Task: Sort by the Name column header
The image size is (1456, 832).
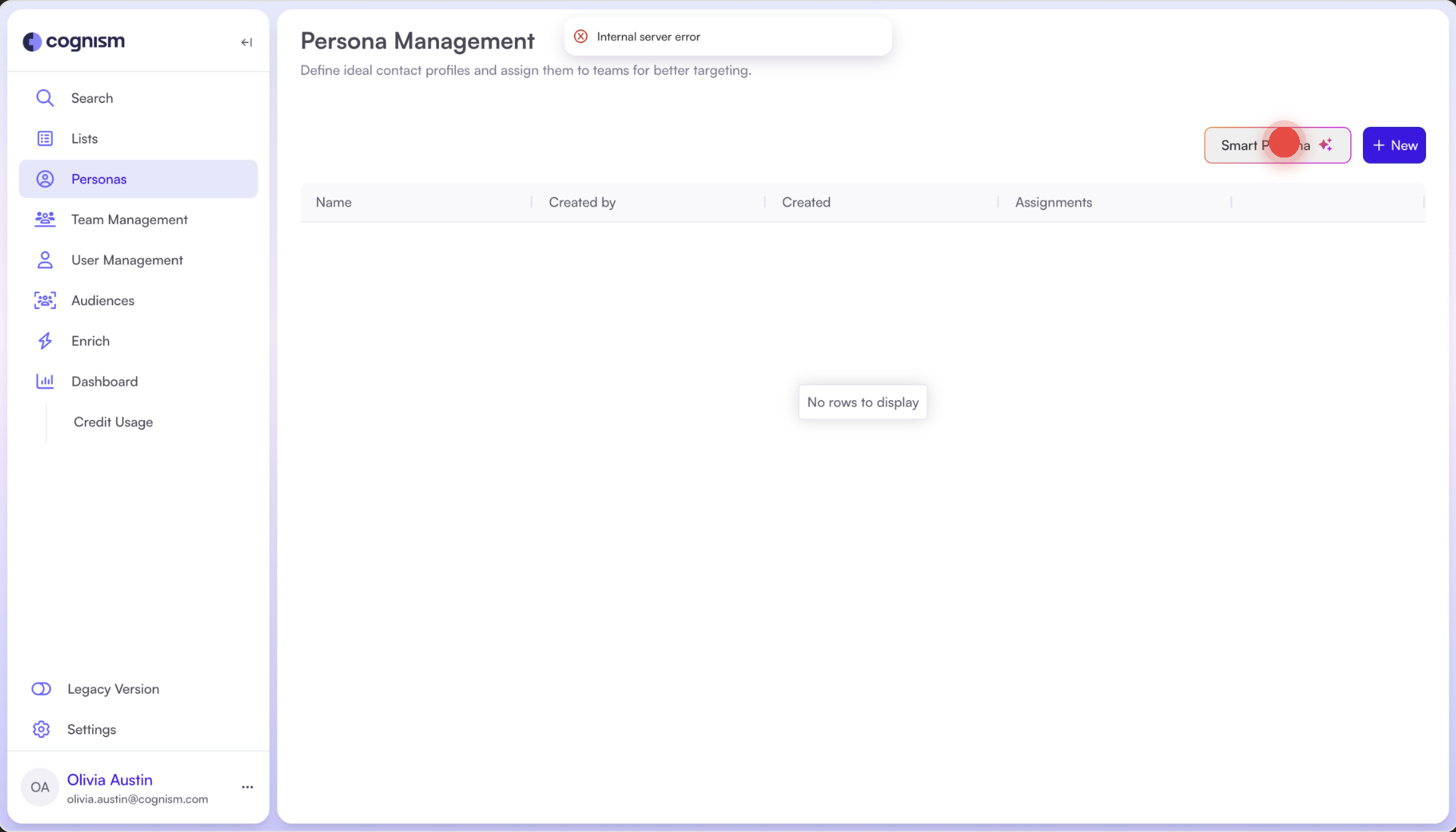Action: click(333, 203)
